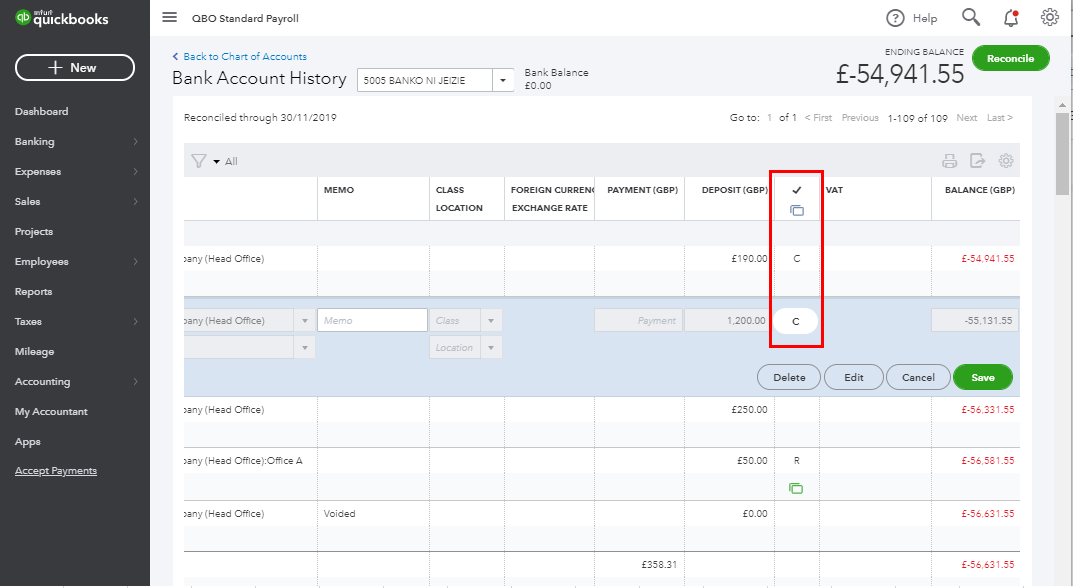Toggle the C reconcile status on the editing row
This screenshot has width=1073, height=588.
(x=796, y=320)
